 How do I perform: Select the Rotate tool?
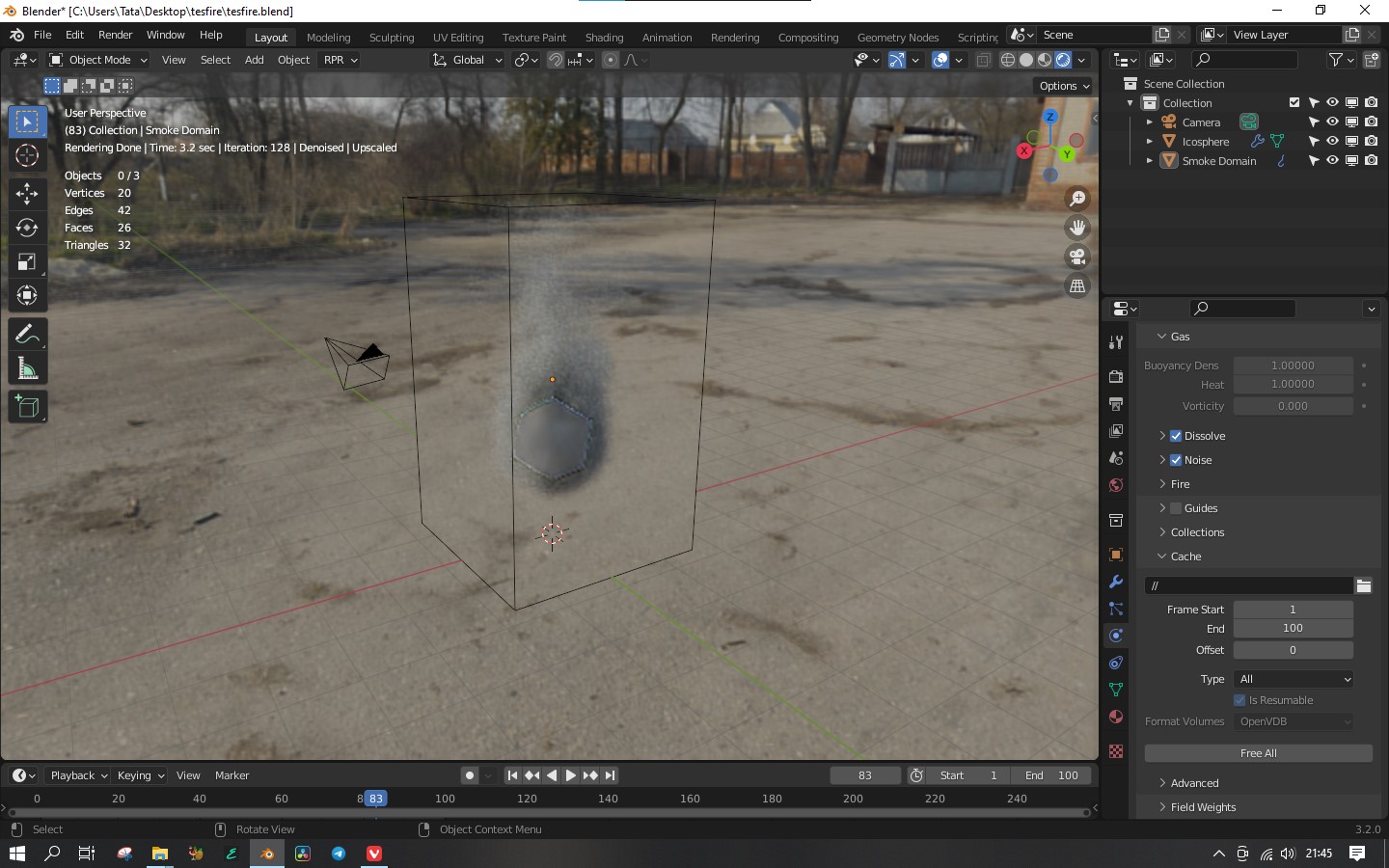coord(27,228)
